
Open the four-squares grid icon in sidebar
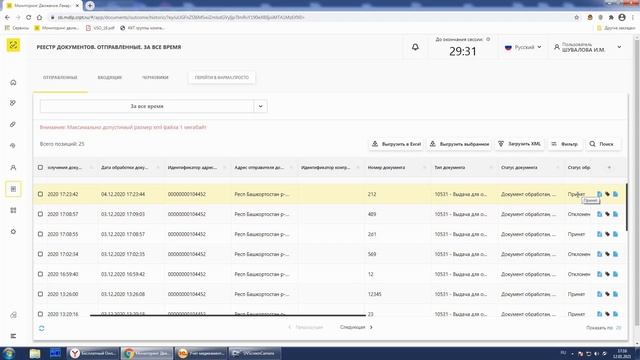click(13, 210)
